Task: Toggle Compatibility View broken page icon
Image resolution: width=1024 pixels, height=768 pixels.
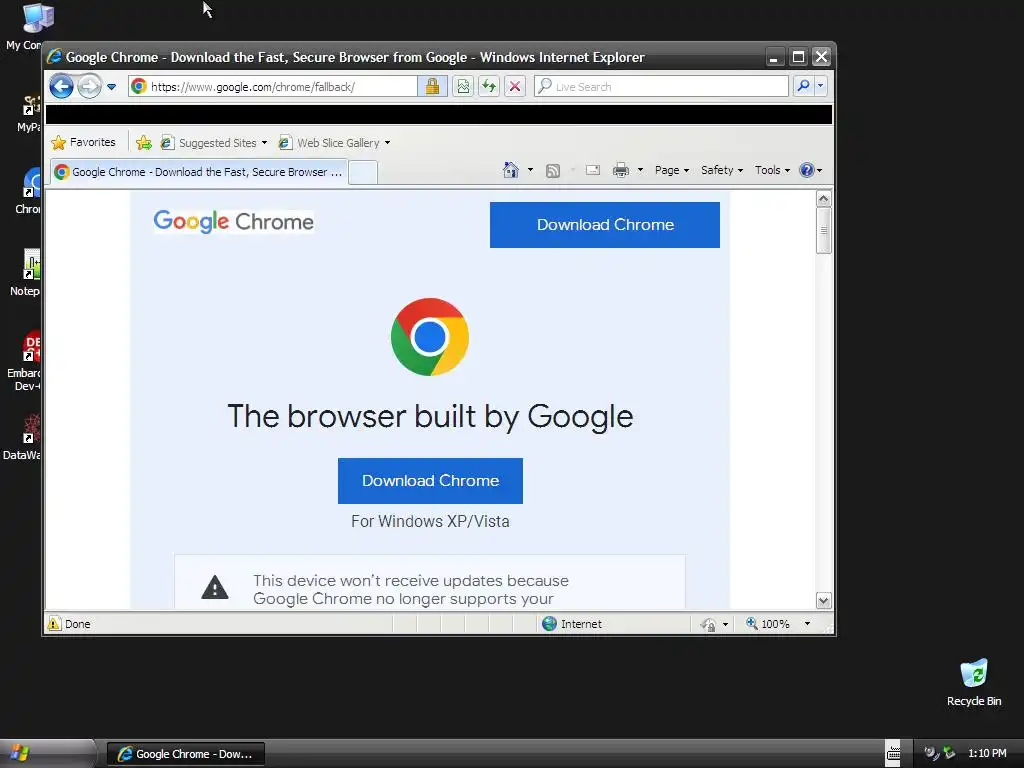Action: coord(463,86)
